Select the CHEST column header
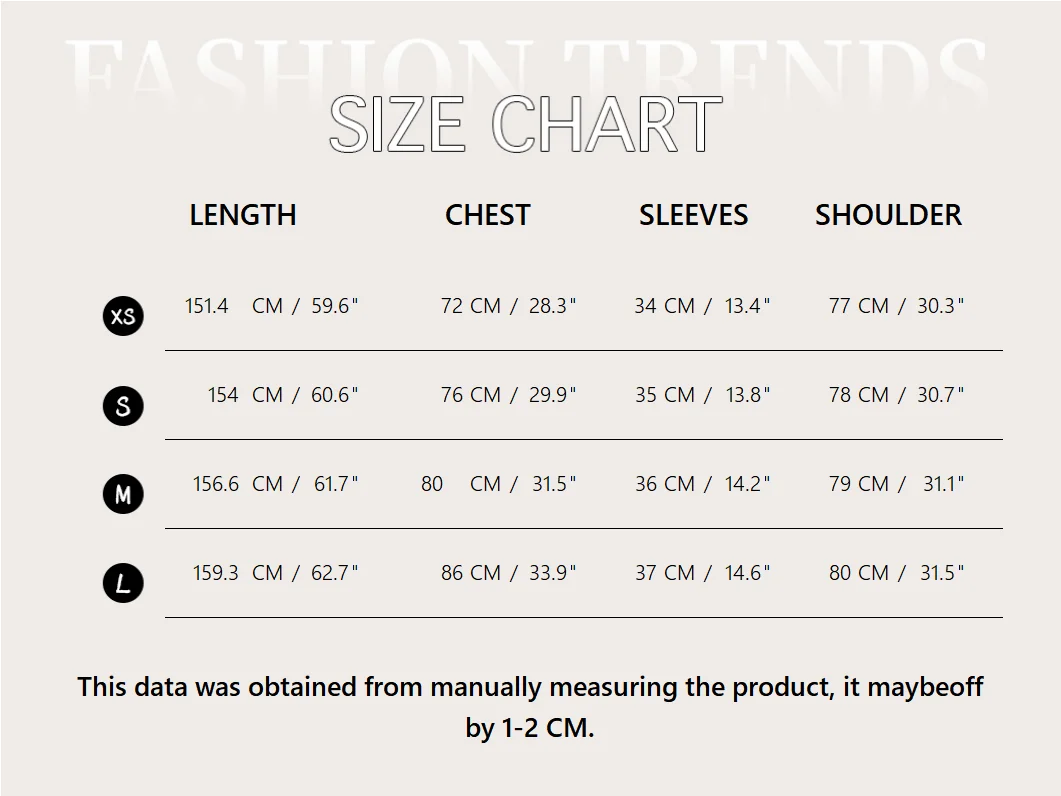 488,215
